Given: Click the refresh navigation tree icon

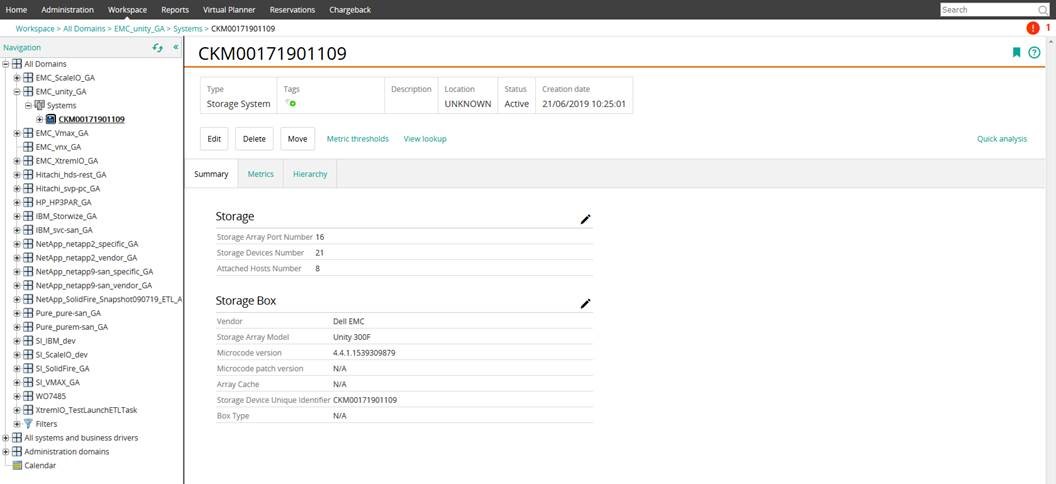Looking at the screenshot, I should point(157,47).
